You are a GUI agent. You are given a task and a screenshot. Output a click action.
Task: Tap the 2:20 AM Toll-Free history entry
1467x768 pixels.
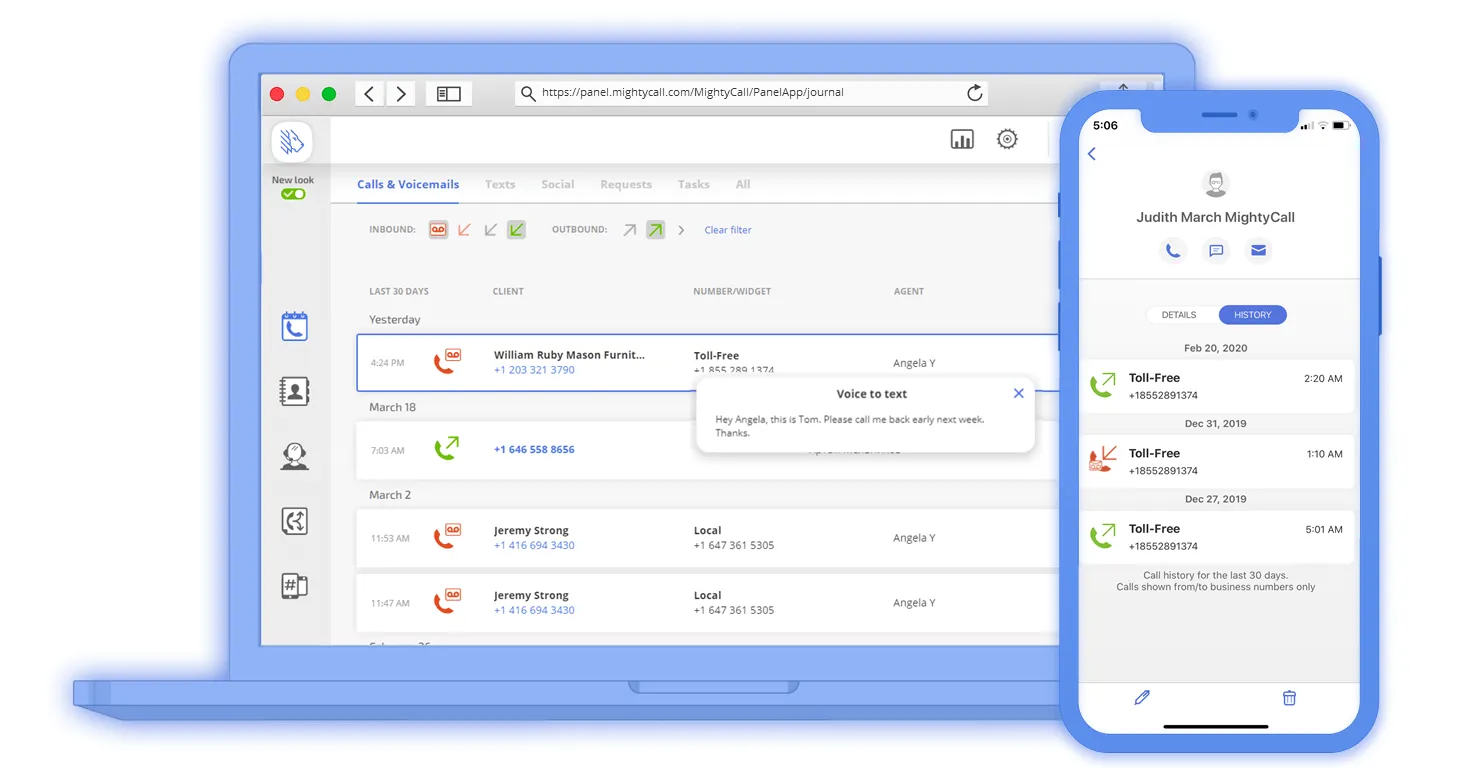pyautogui.click(x=1216, y=386)
